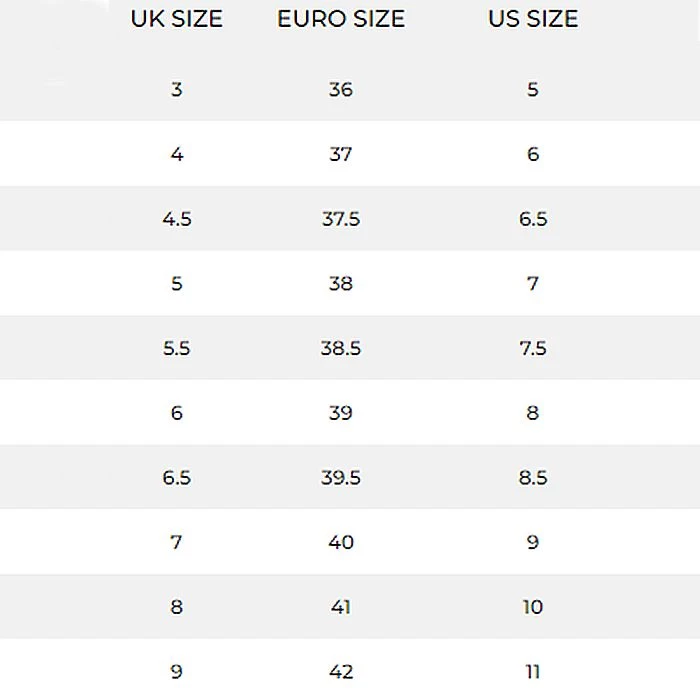Image resolution: width=700 pixels, height=700 pixels.
Task: Click Euro size 39.5 value
Action: [341, 477]
